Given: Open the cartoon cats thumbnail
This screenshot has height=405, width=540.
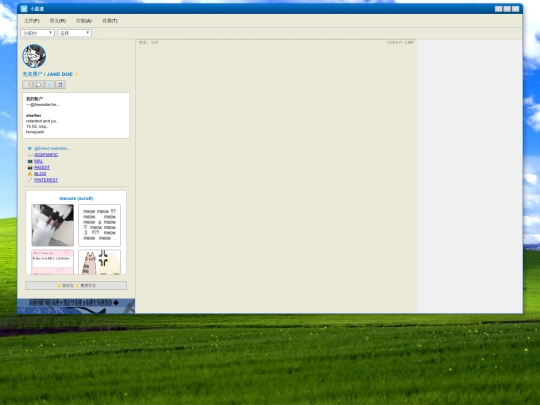Looking at the screenshot, I should [100, 262].
